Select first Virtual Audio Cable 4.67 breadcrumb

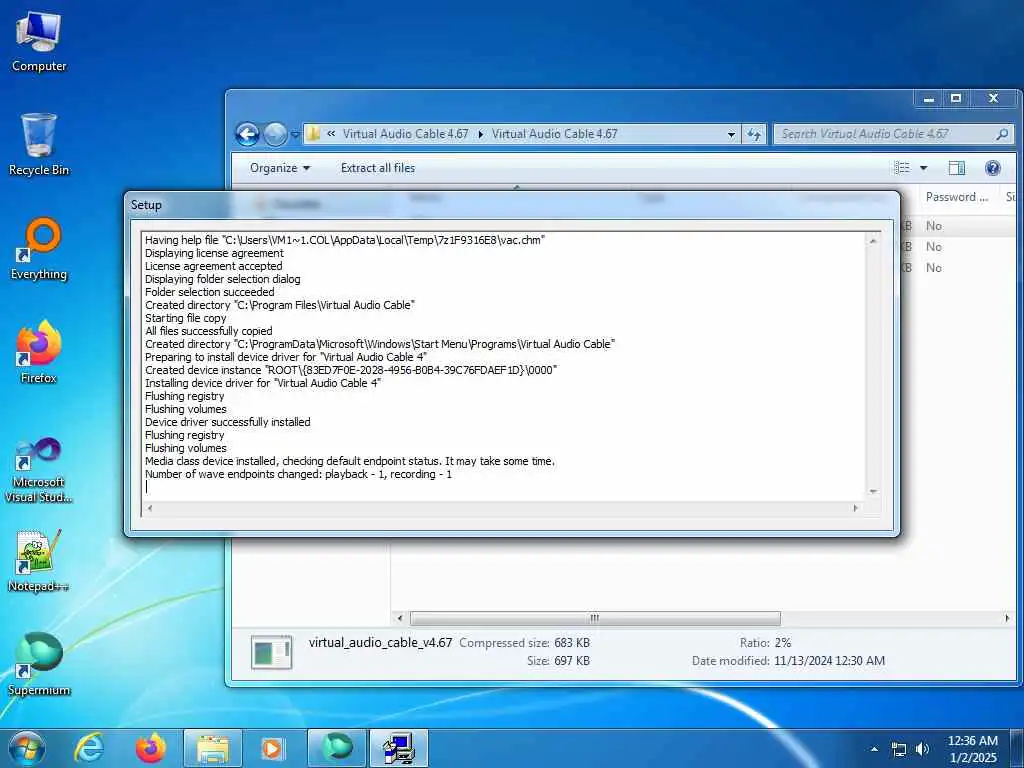406,134
